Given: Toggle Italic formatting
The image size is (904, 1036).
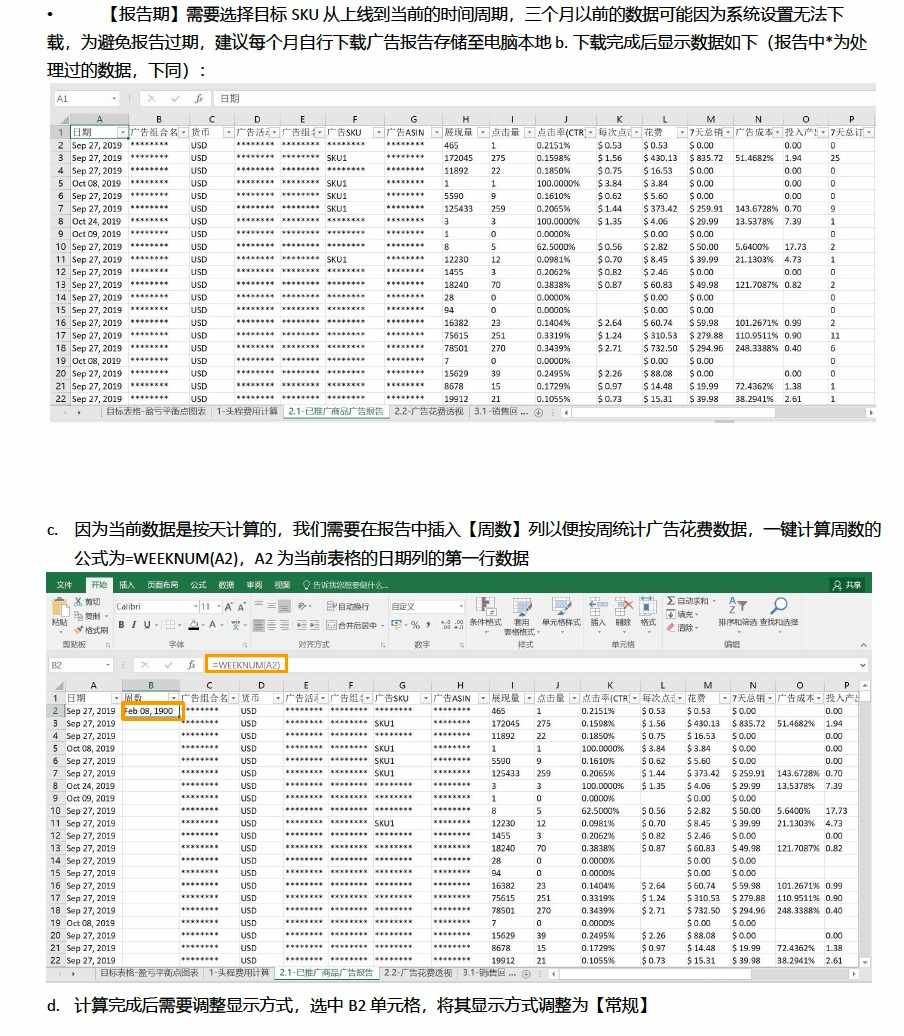Looking at the screenshot, I should (x=134, y=624).
